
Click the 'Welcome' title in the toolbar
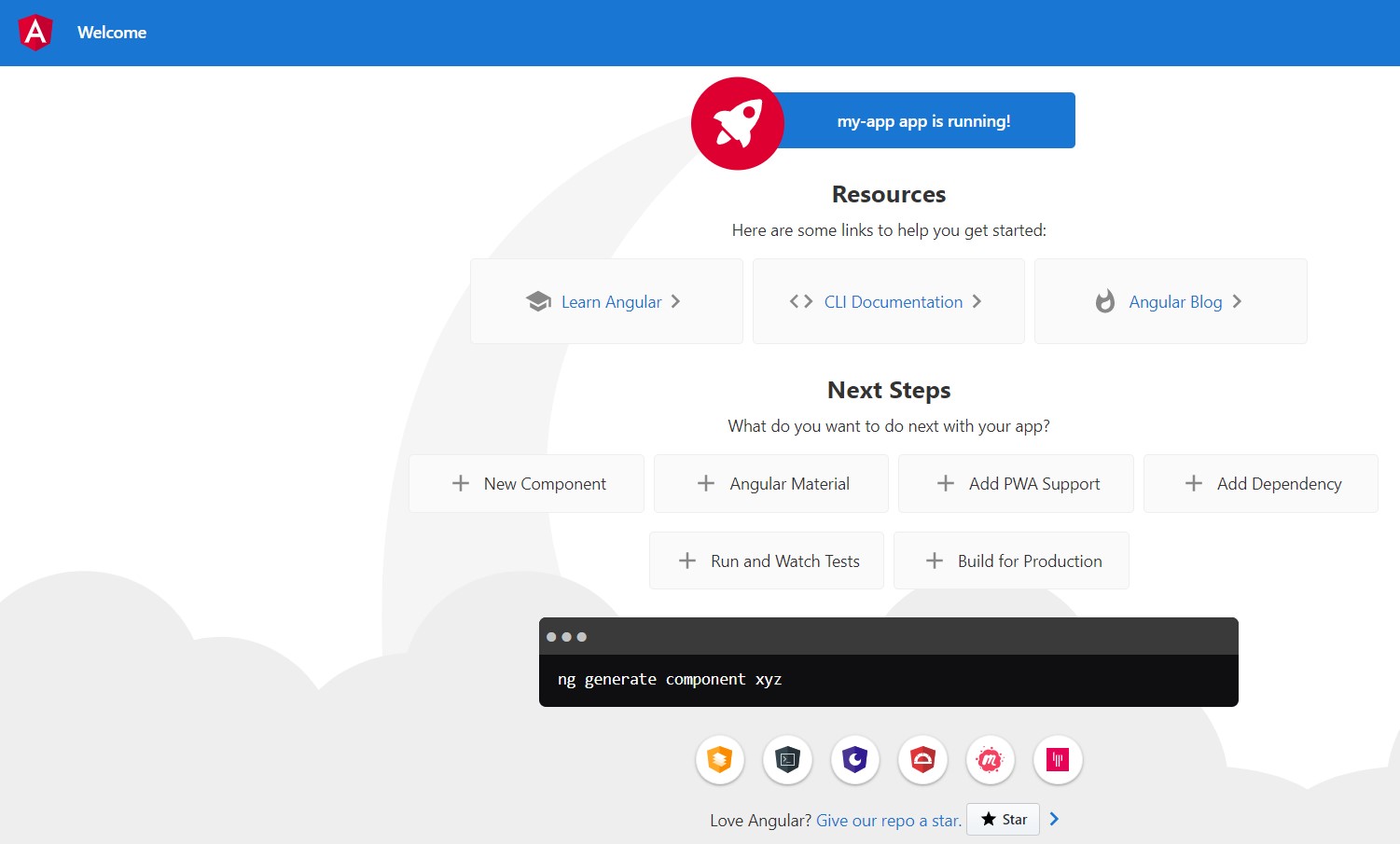pos(112,33)
